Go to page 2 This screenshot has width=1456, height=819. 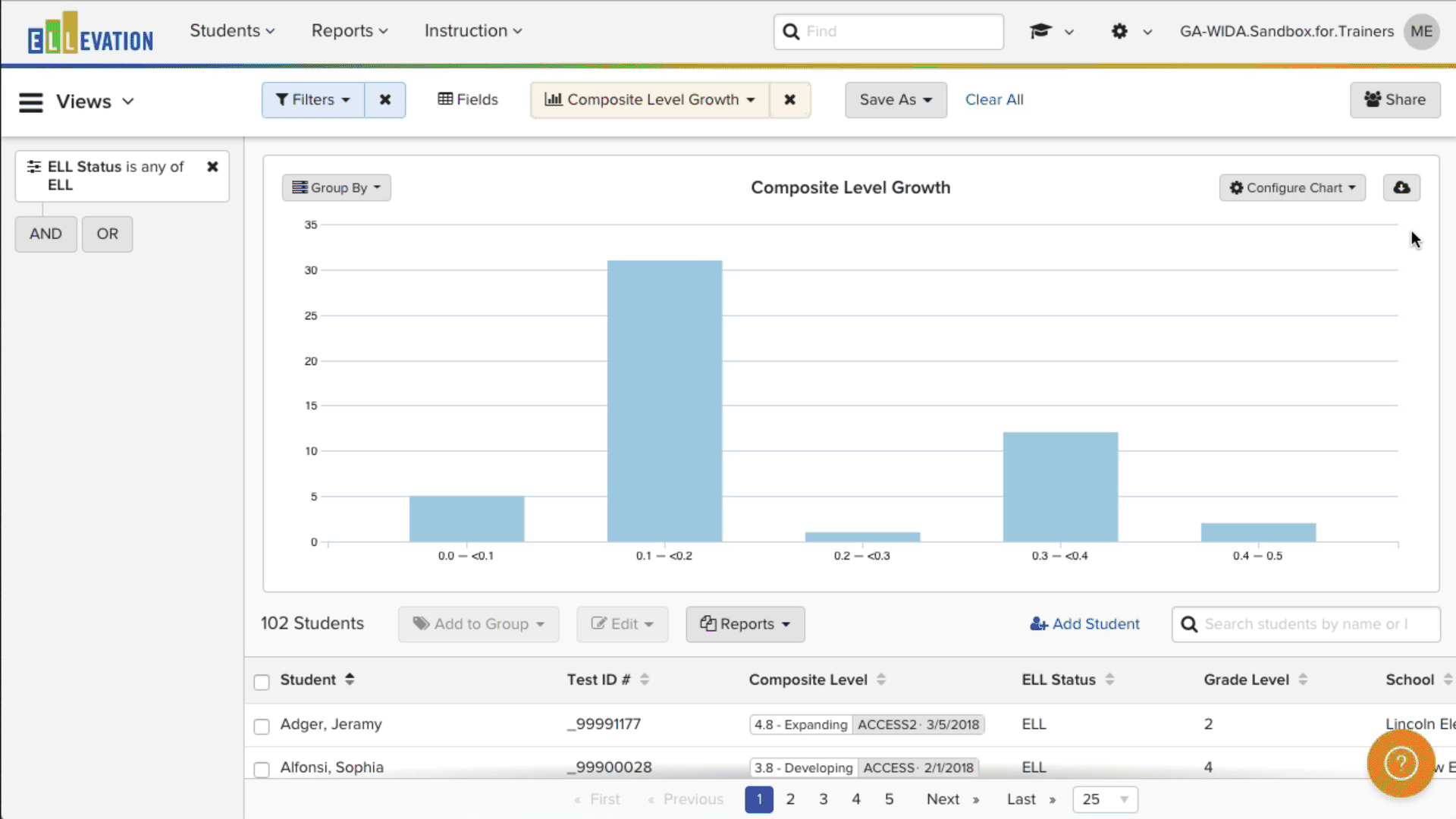(x=790, y=799)
